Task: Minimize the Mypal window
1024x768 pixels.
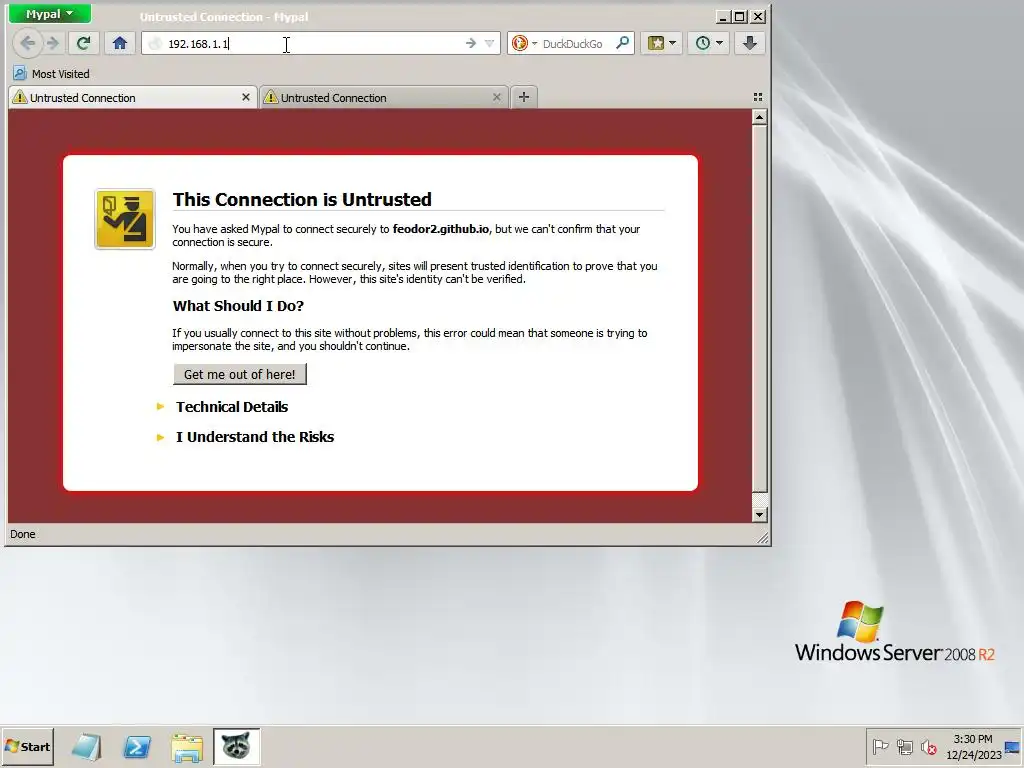Action: [722, 16]
